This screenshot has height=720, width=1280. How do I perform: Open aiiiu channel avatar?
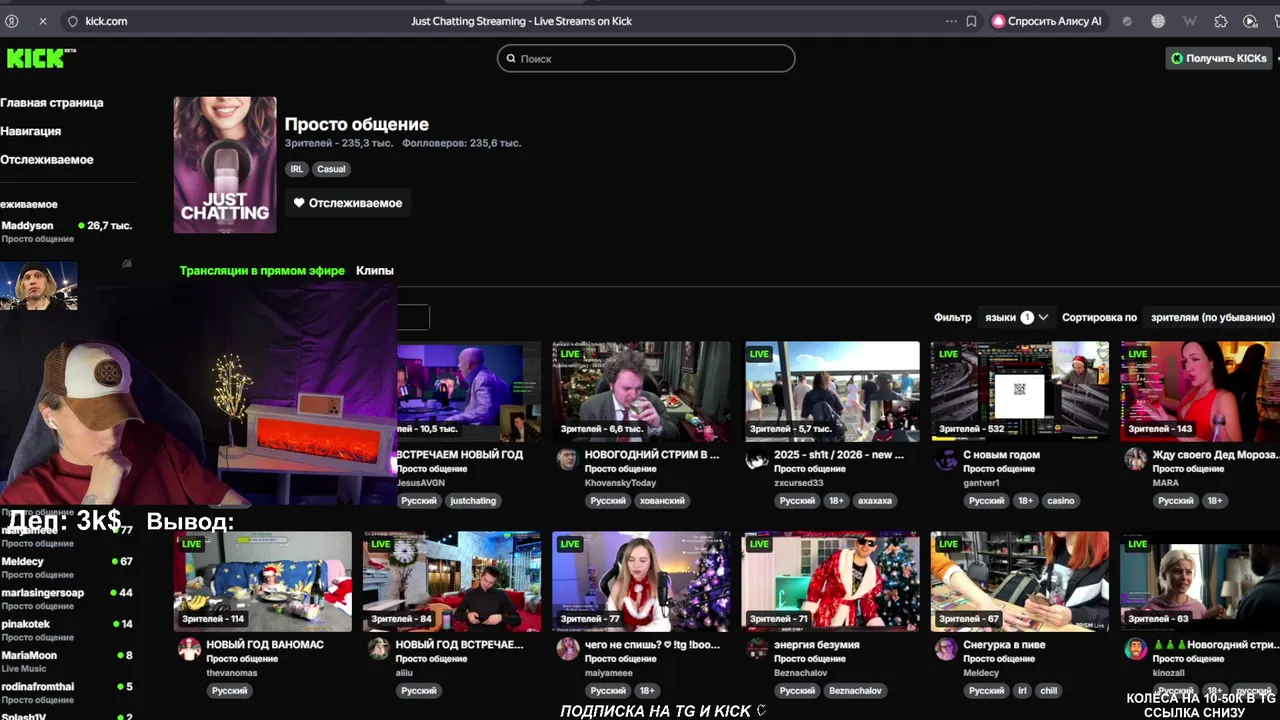(378, 649)
